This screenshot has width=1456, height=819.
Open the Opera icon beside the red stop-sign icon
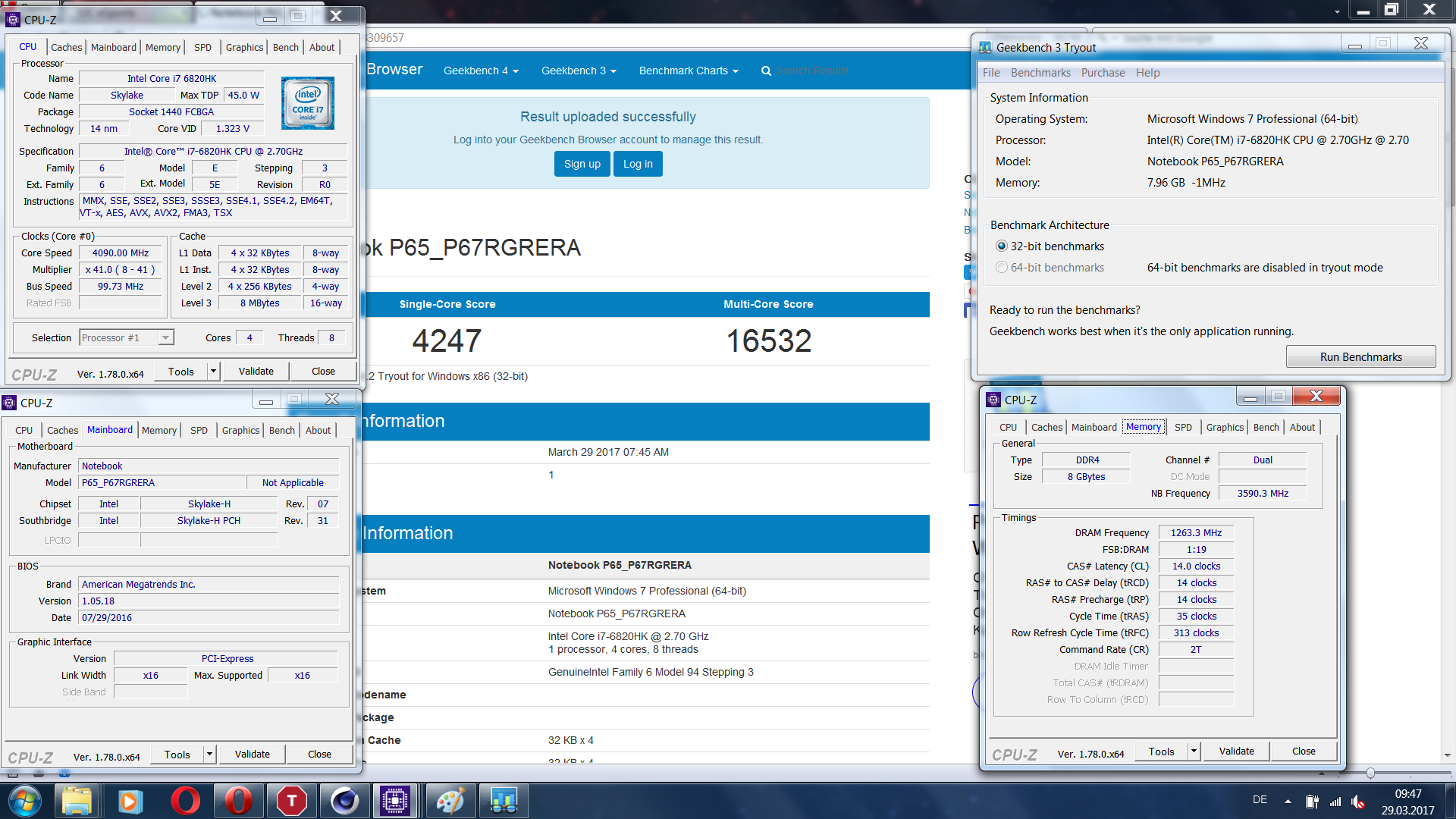(238, 801)
